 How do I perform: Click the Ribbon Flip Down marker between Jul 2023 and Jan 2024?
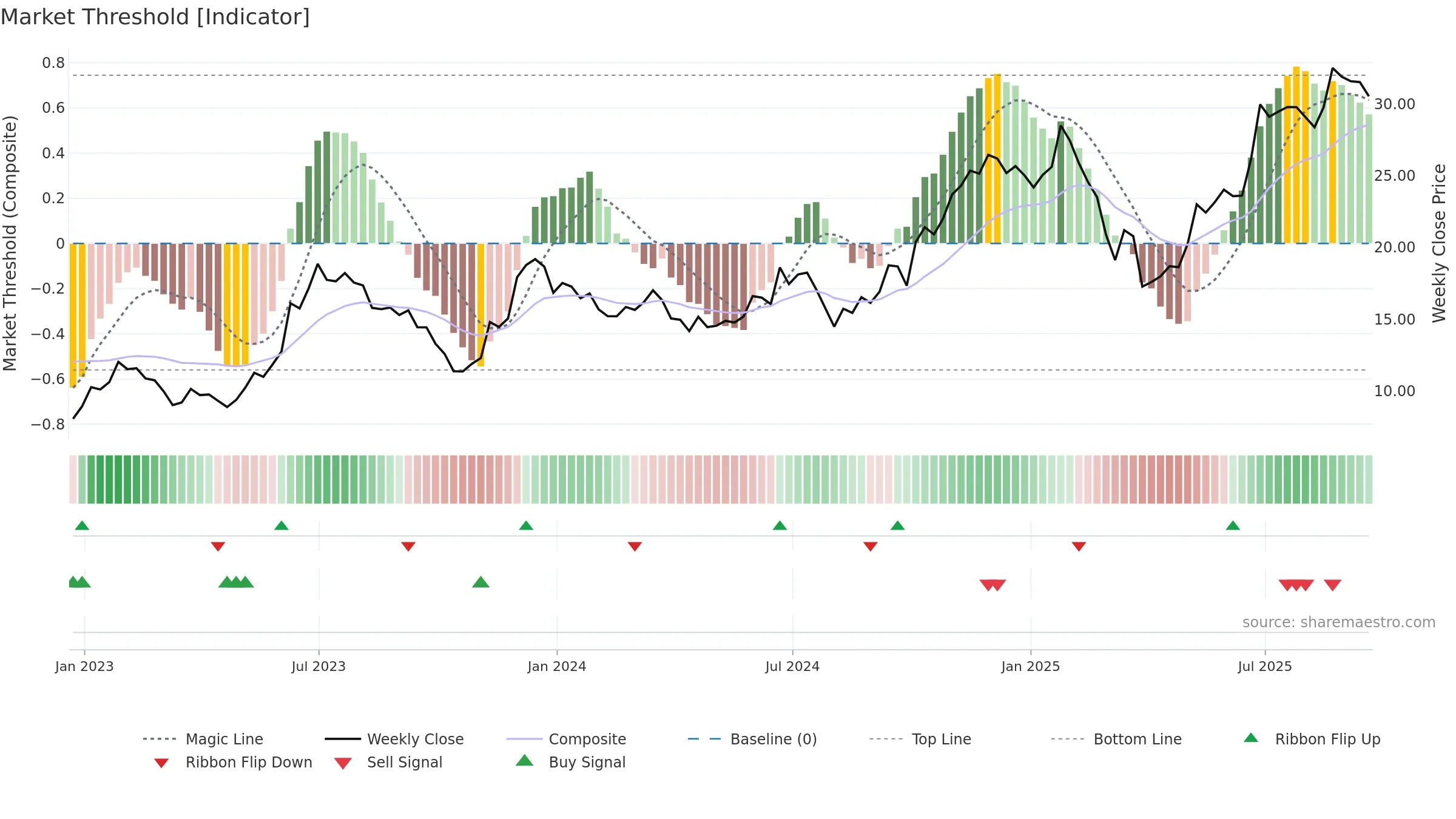tap(408, 547)
